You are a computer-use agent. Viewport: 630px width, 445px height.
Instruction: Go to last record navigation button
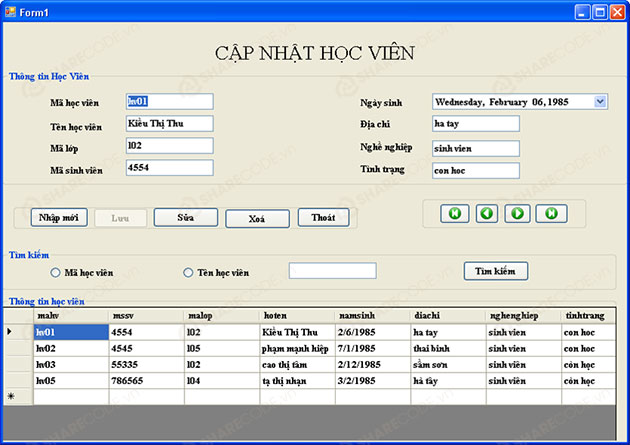[550, 213]
